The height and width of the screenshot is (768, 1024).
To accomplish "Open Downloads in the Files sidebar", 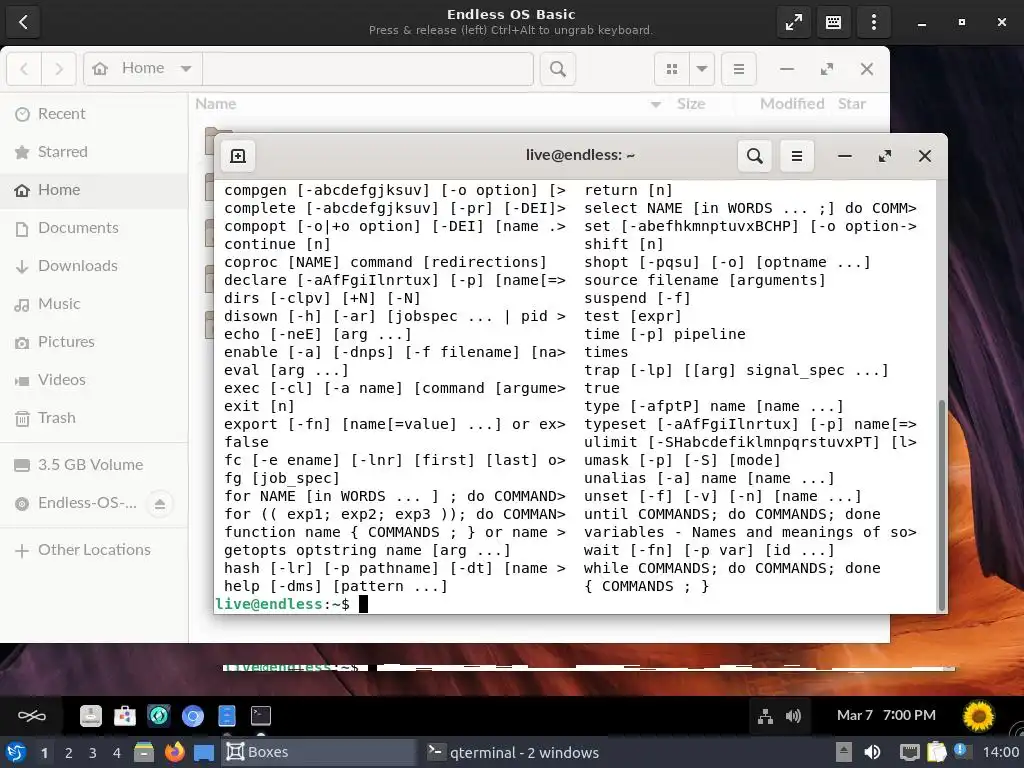I will click(94, 266).
